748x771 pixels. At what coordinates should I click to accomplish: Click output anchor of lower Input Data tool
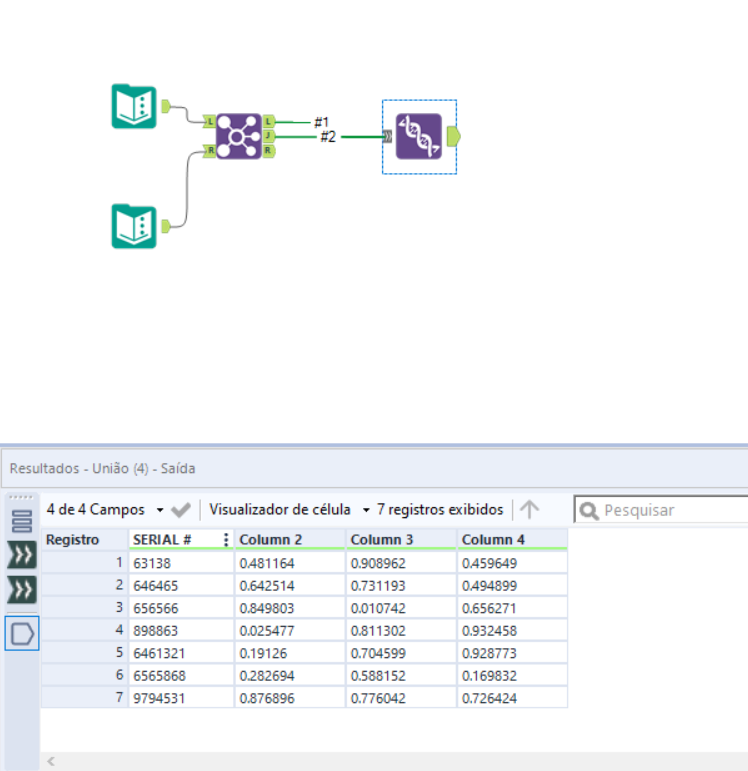click(166, 226)
